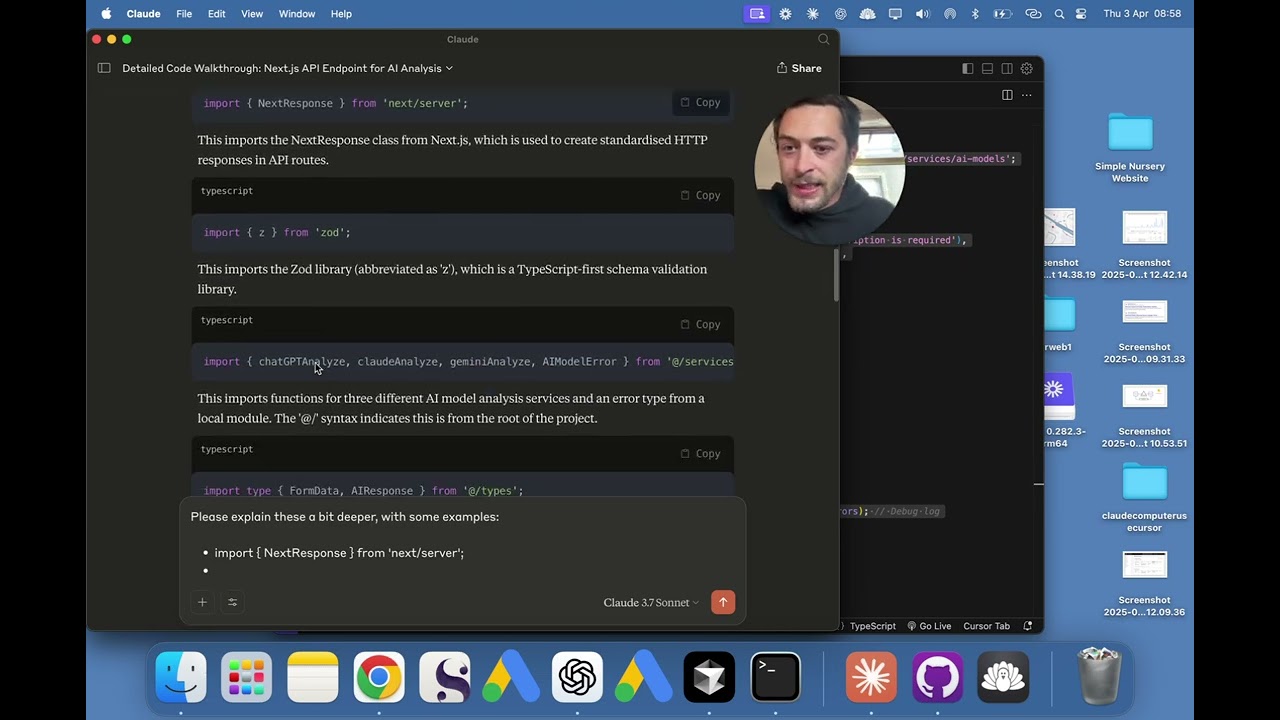The width and height of the screenshot is (1280, 720).
Task: Open the Window menu
Action: [x=296, y=14]
